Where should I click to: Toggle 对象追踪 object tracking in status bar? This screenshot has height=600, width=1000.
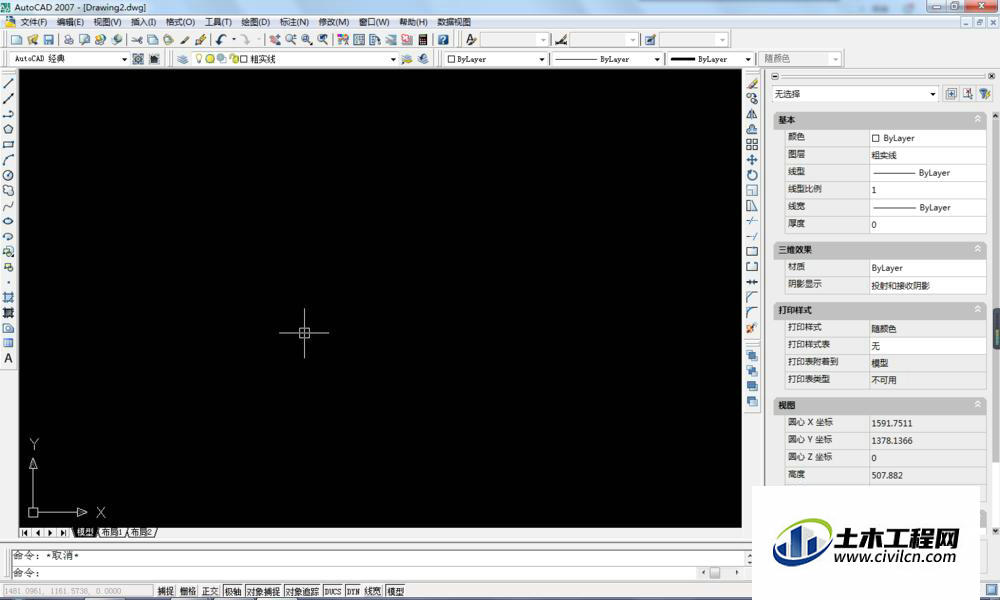[302, 591]
